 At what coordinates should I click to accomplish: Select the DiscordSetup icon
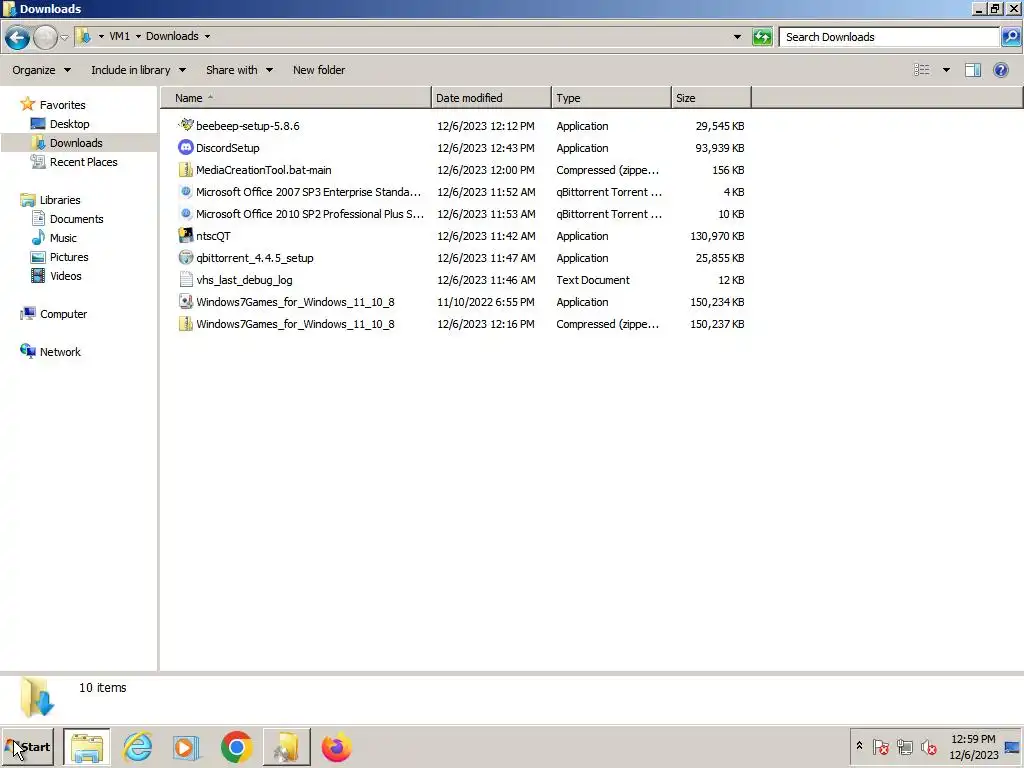[185, 148]
